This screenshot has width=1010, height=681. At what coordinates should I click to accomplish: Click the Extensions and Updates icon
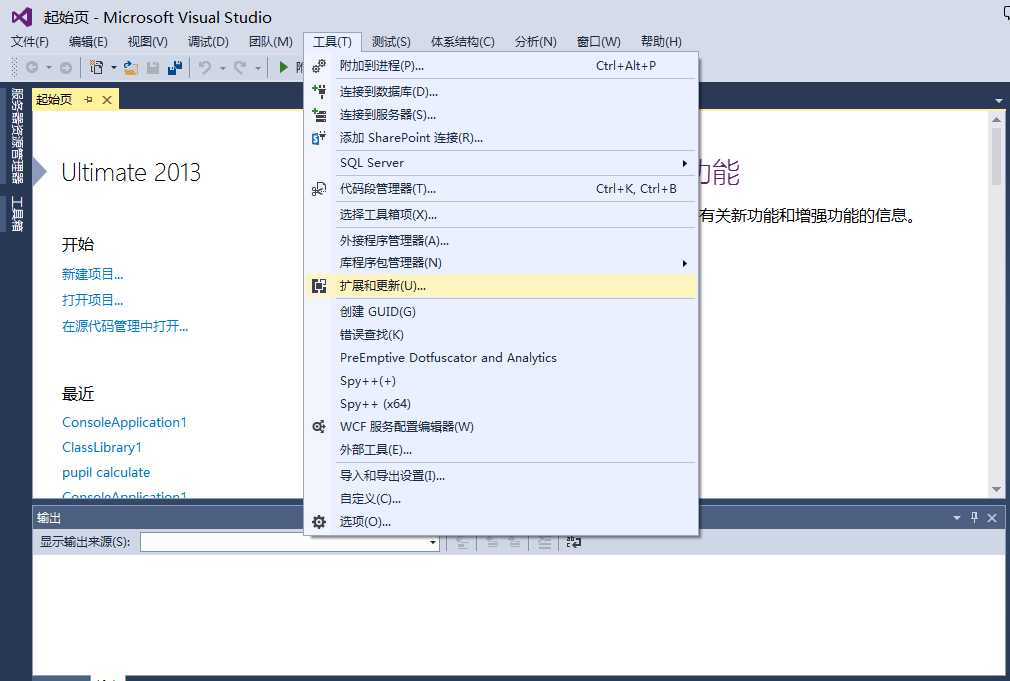[319, 286]
